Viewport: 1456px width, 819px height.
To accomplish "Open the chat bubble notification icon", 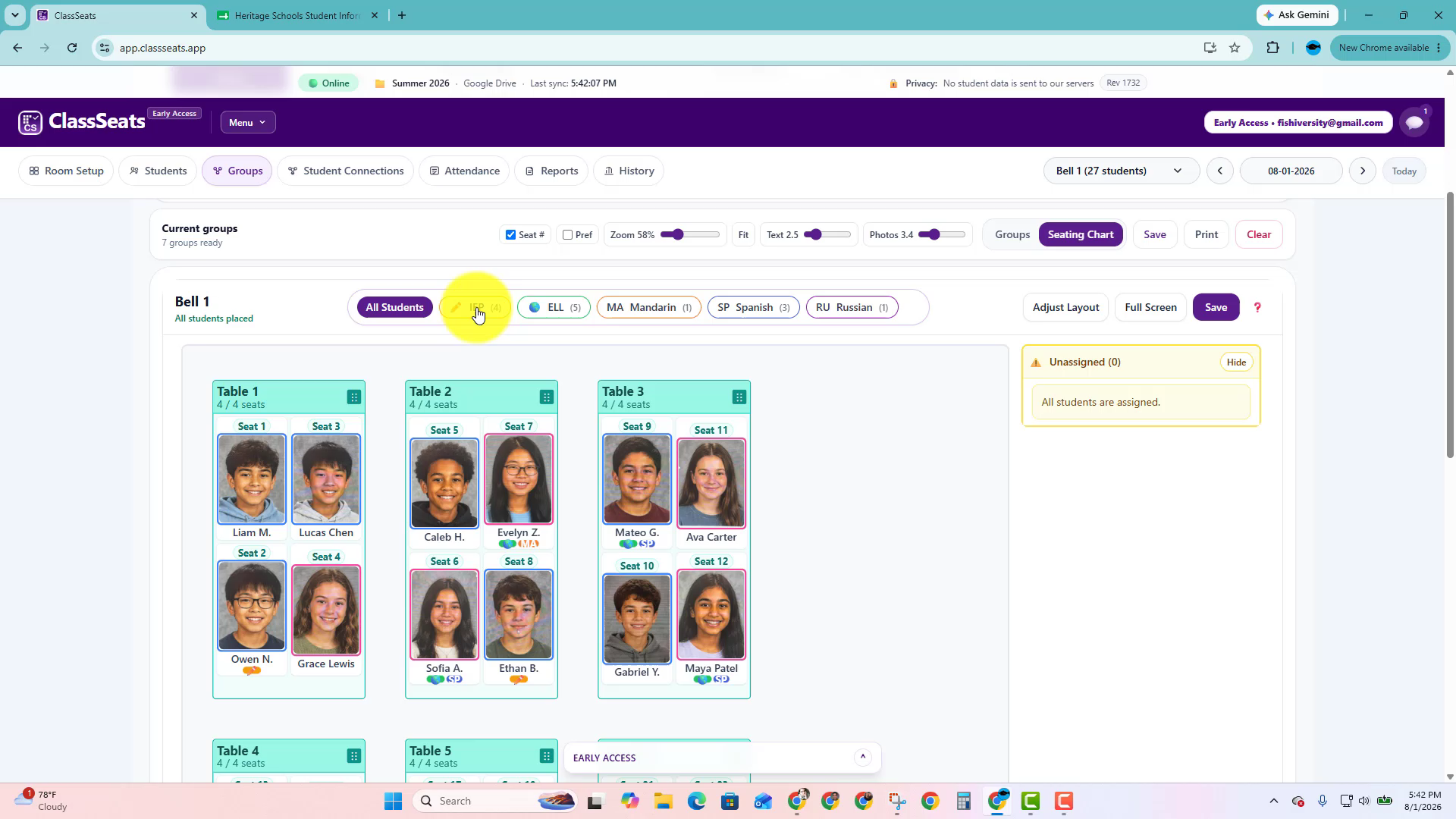I will tap(1414, 122).
